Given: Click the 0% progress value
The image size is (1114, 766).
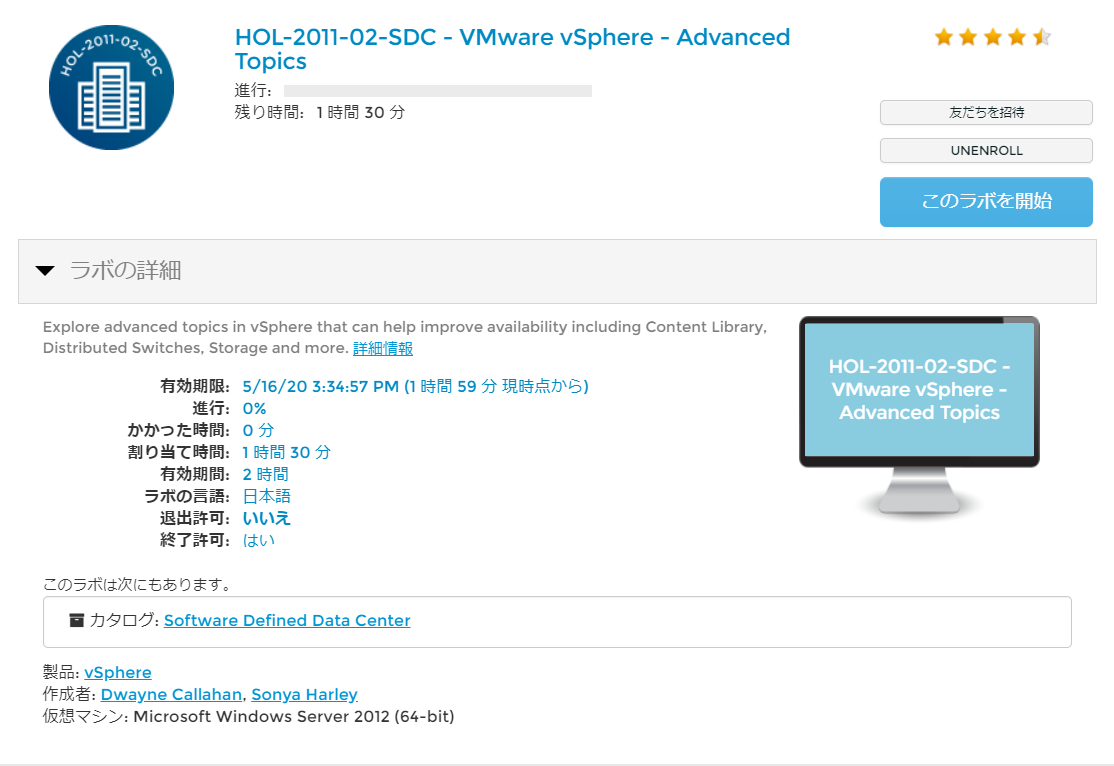Looking at the screenshot, I should (x=254, y=409).
